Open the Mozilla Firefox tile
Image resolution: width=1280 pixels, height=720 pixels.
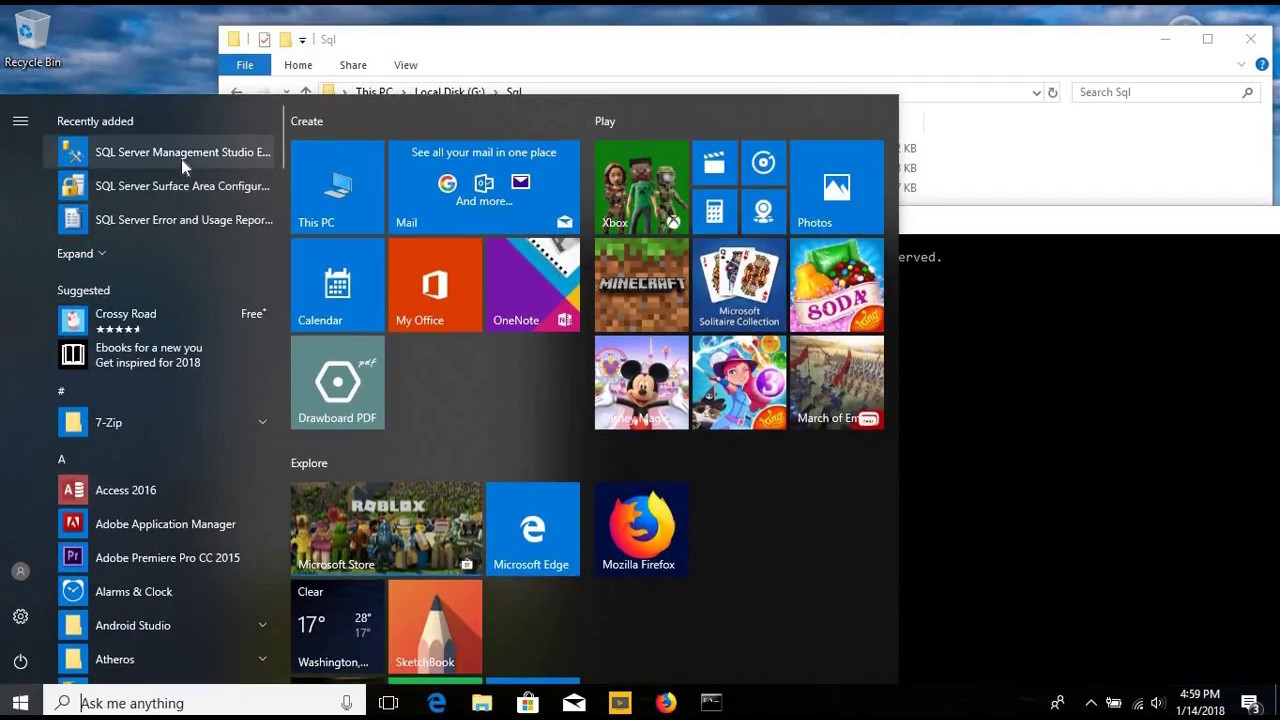(641, 529)
